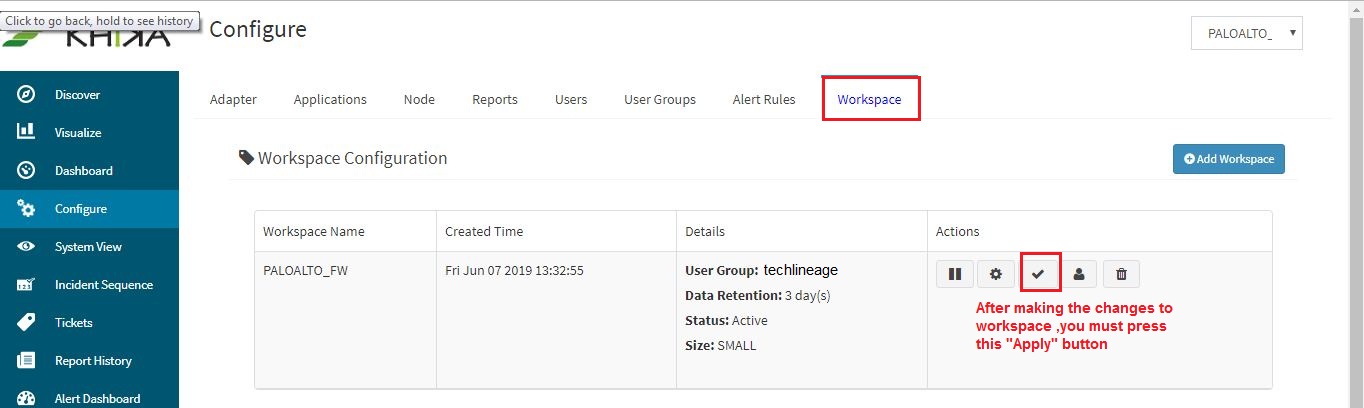Apply changes with the checkmark button
The width and height of the screenshot is (1364, 408).
[x=1038, y=273]
